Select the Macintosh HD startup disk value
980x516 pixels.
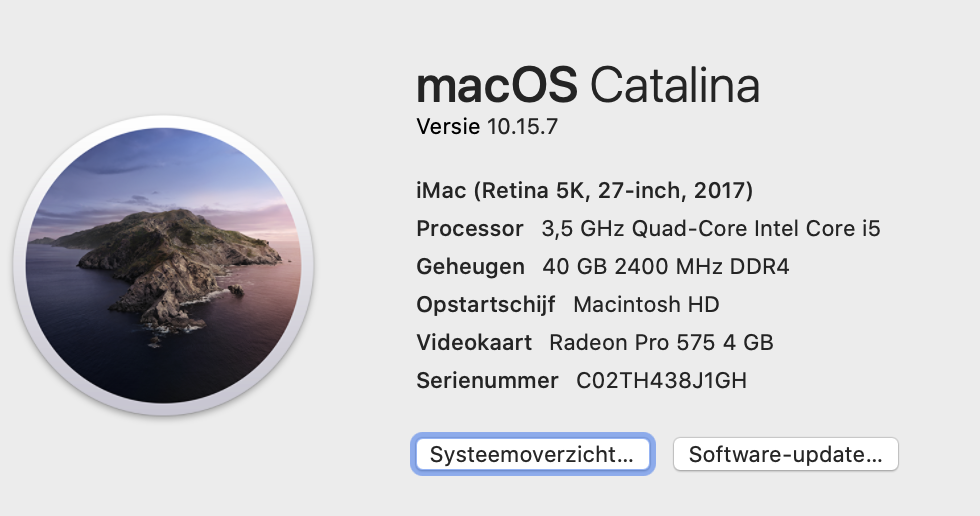pyautogui.click(x=646, y=305)
